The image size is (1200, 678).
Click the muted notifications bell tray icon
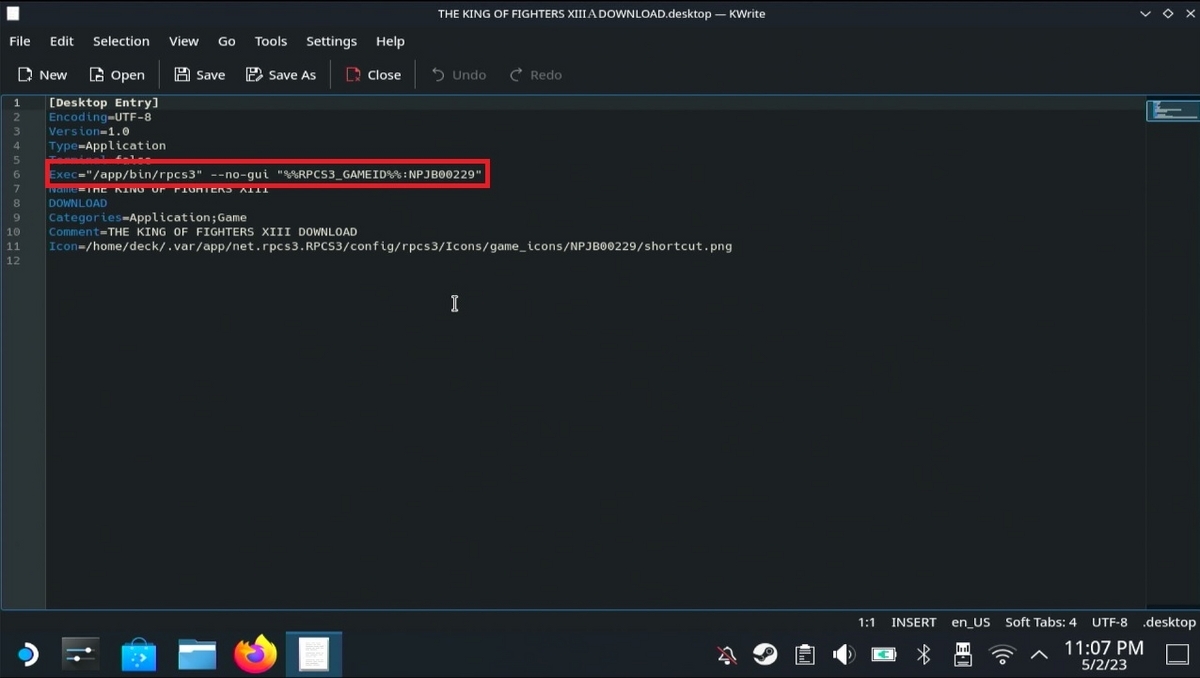pyautogui.click(x=727, y=655)
